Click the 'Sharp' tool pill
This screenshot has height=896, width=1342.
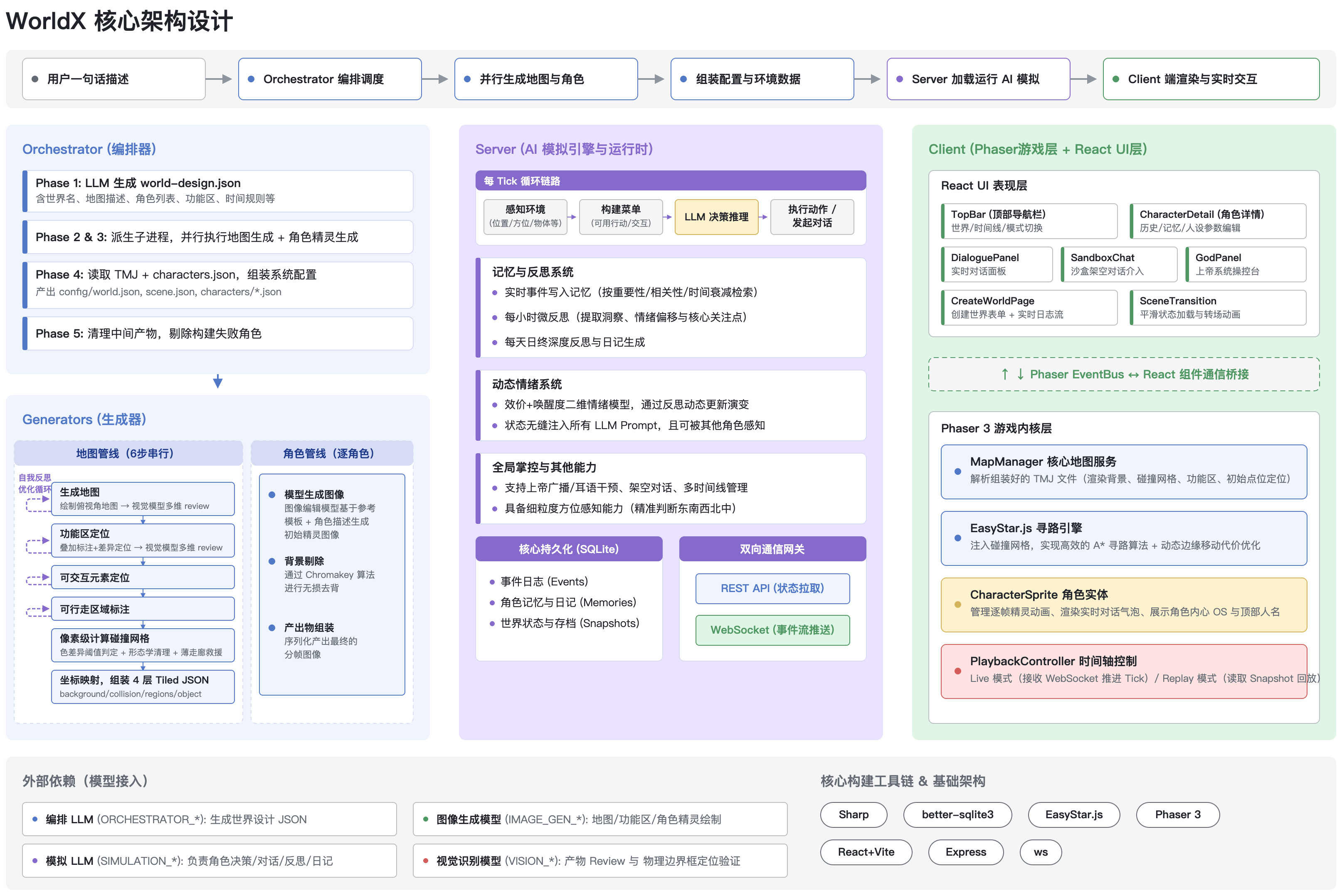pos(854,814)
